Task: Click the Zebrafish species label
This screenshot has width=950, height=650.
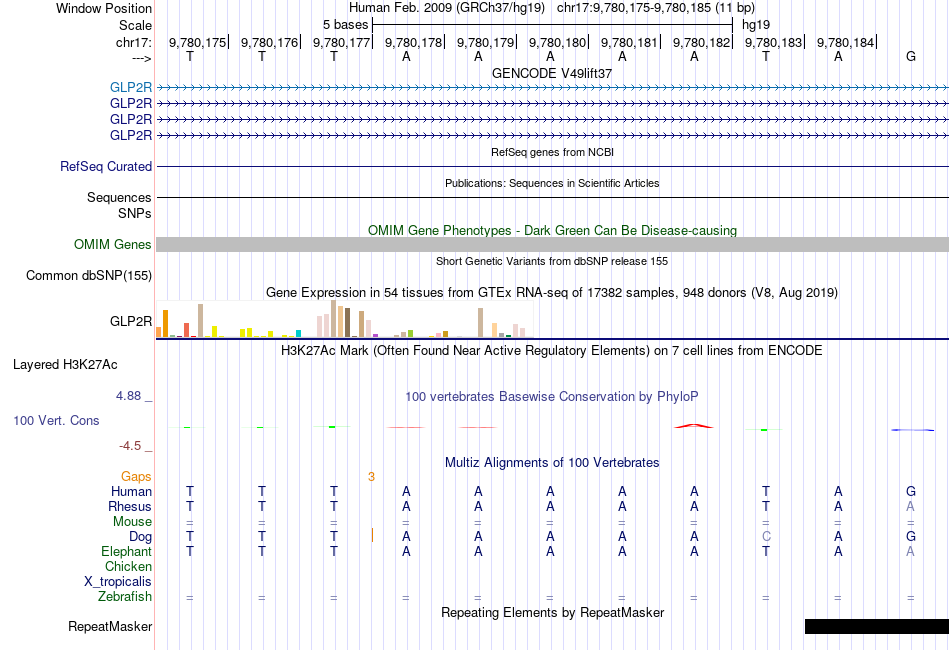Action: coord(125,597)
